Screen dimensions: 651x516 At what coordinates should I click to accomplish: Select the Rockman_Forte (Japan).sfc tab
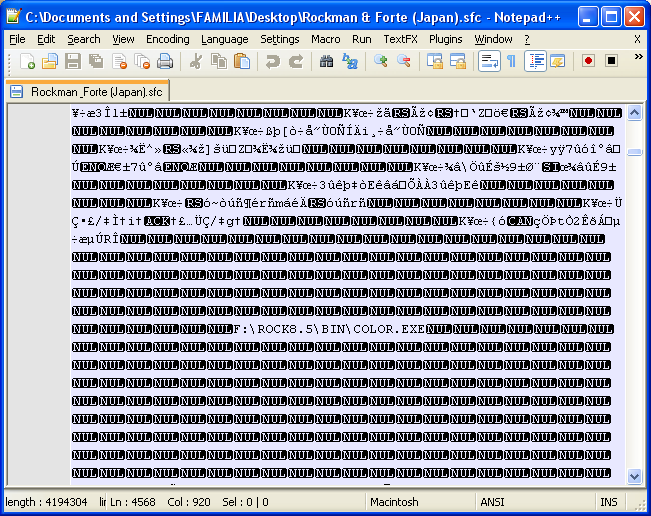point(88,91)
